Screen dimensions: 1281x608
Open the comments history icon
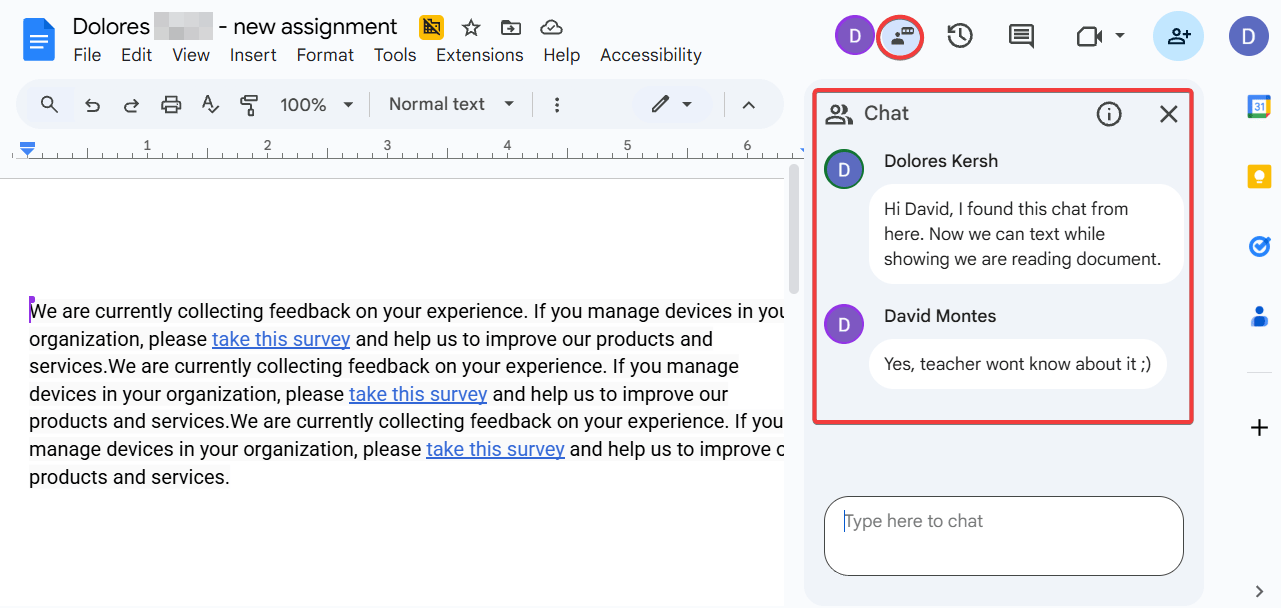click(x=1021, y=37)
